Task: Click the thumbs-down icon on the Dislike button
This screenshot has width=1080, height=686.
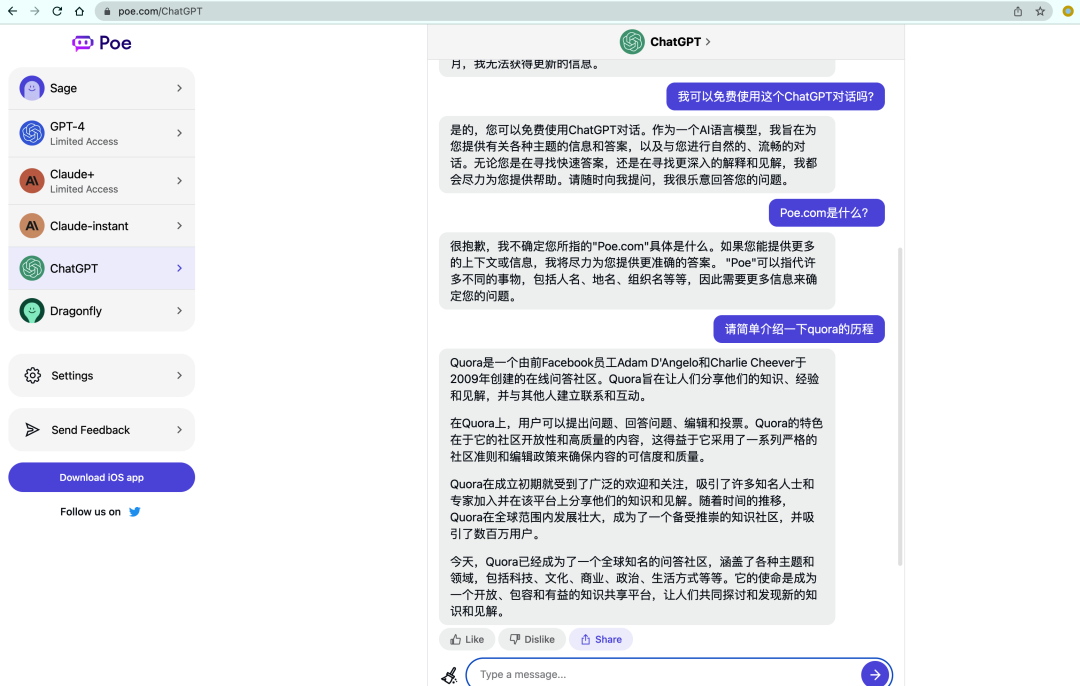Action: coord(515,640)
